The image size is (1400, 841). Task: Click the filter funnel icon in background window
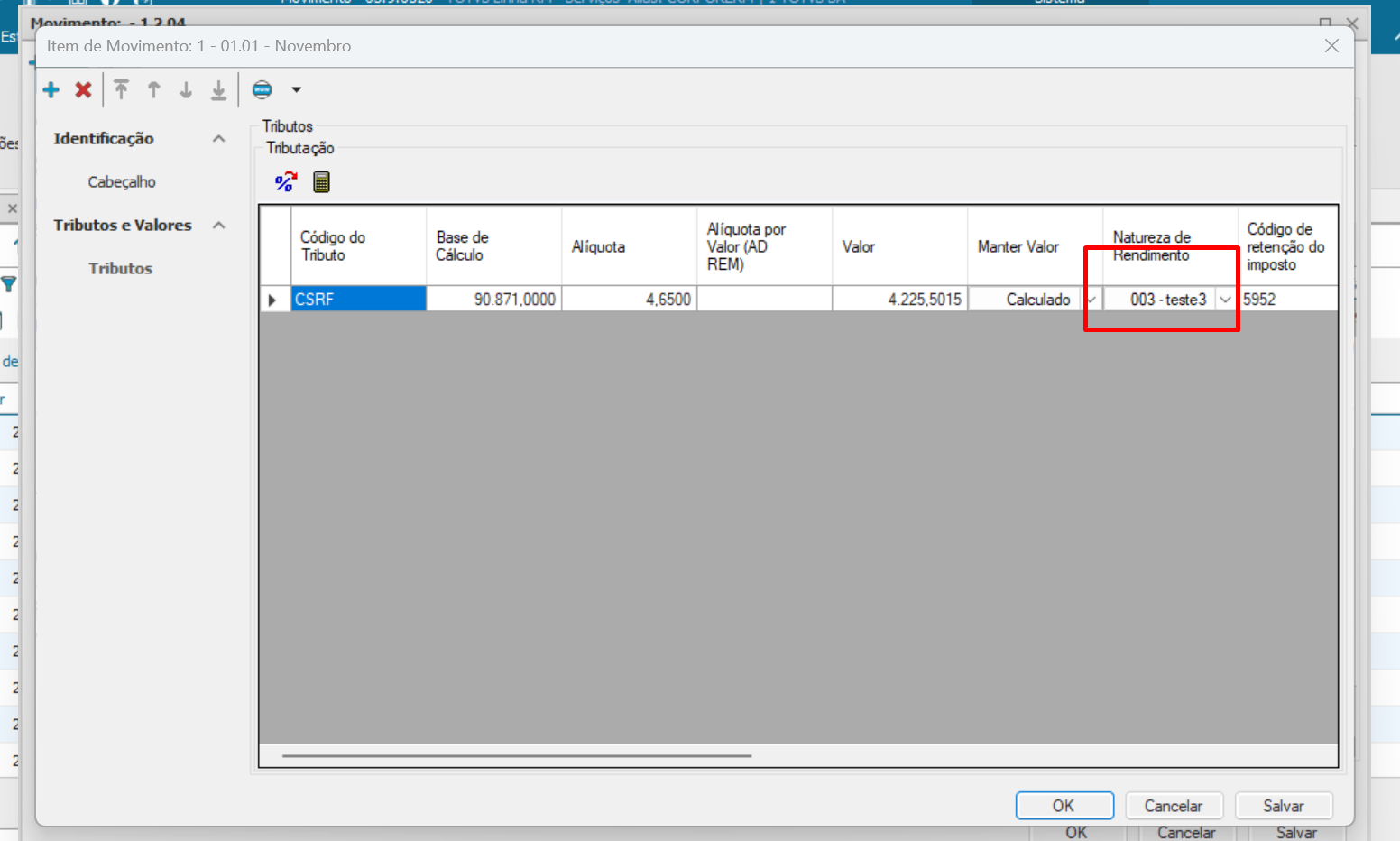[x=8, y=284]
